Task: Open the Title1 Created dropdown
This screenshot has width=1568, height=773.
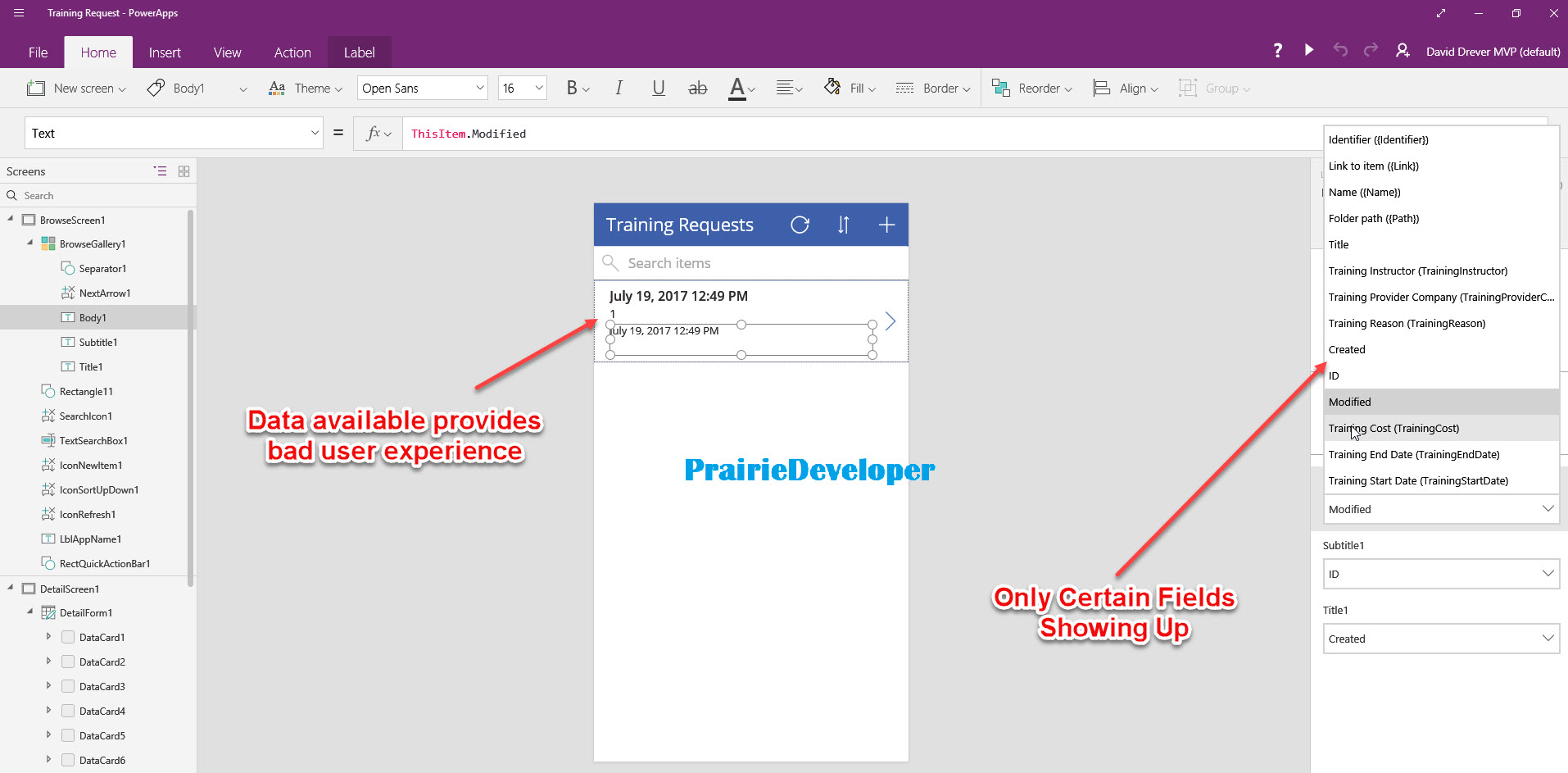Action: point(1441,639)
